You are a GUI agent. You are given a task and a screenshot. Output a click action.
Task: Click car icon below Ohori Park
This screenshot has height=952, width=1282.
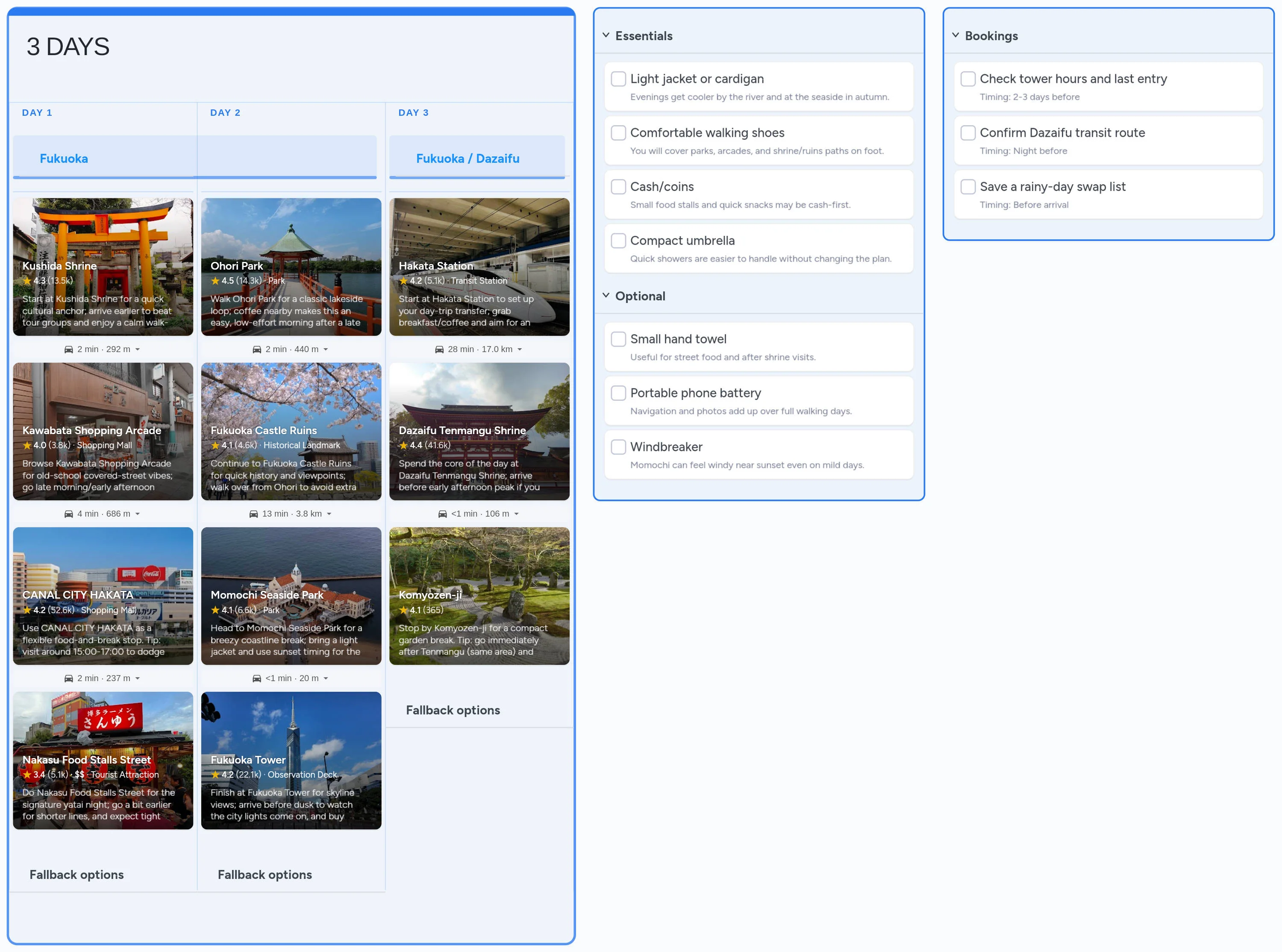point(257,349)
